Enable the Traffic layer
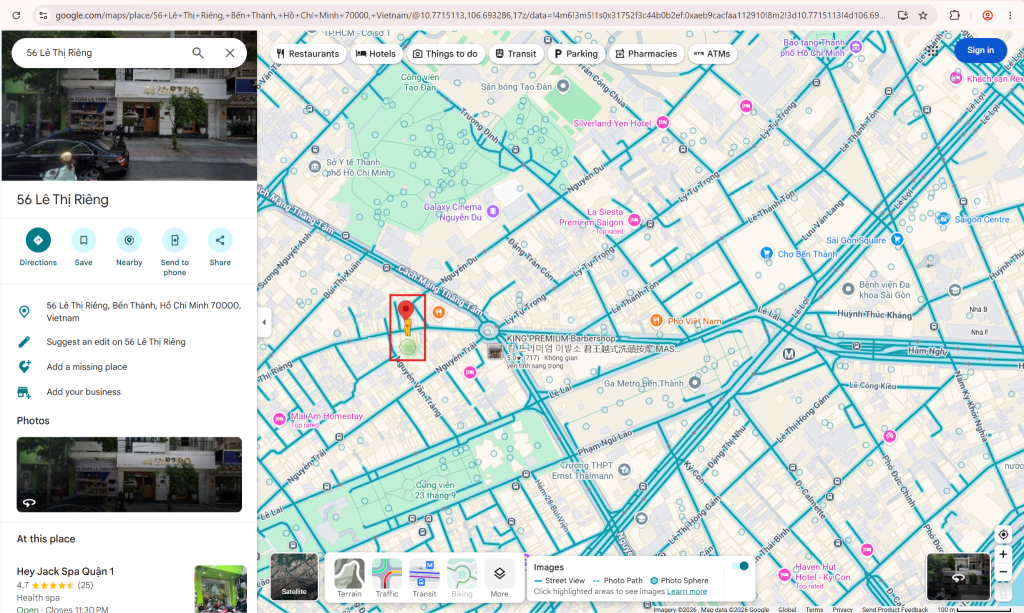The height and width of the screenshot is (613, 1024). 387,577
